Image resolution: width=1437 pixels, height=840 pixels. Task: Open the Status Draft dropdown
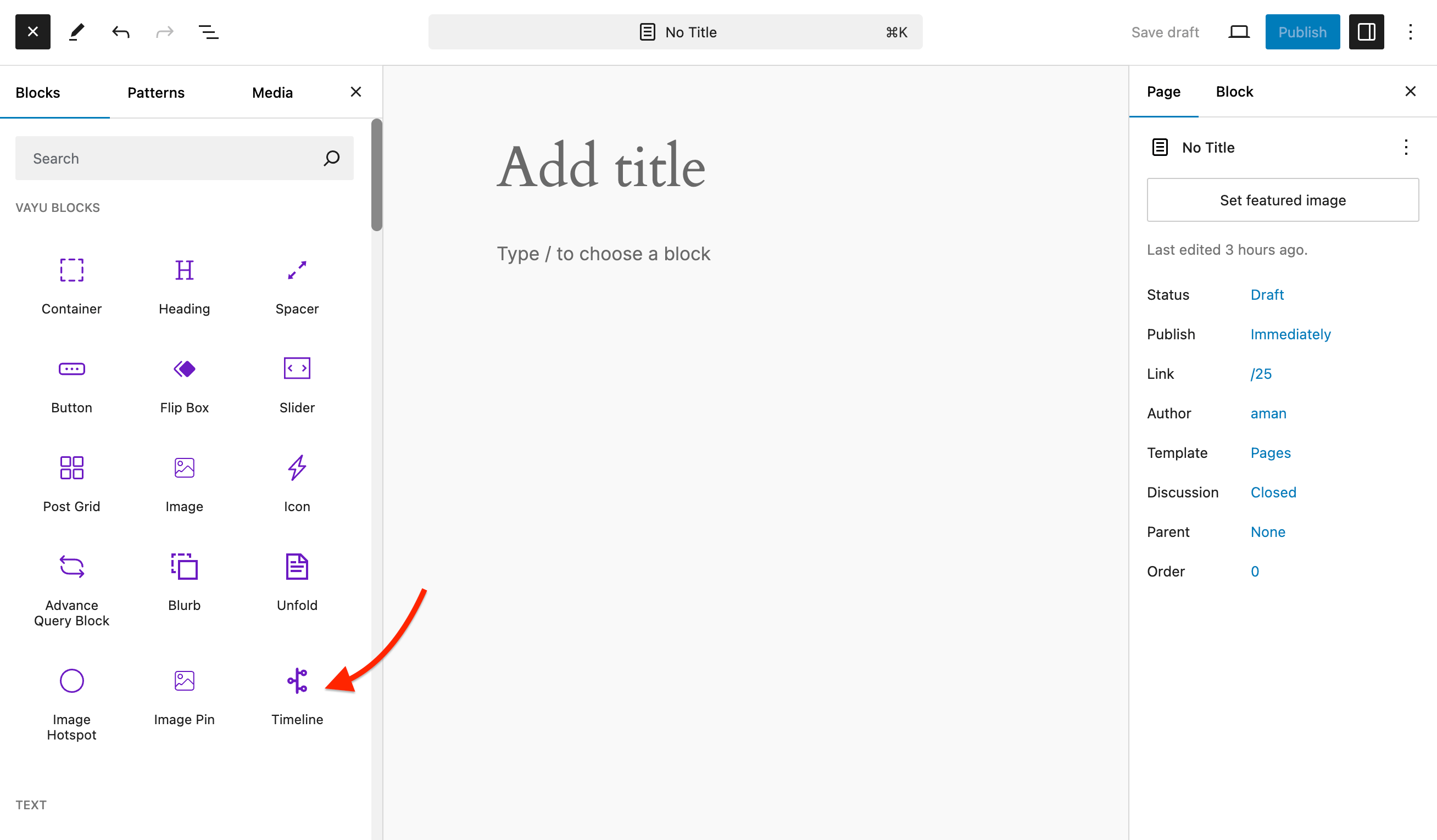click(x=1267, y=295)
